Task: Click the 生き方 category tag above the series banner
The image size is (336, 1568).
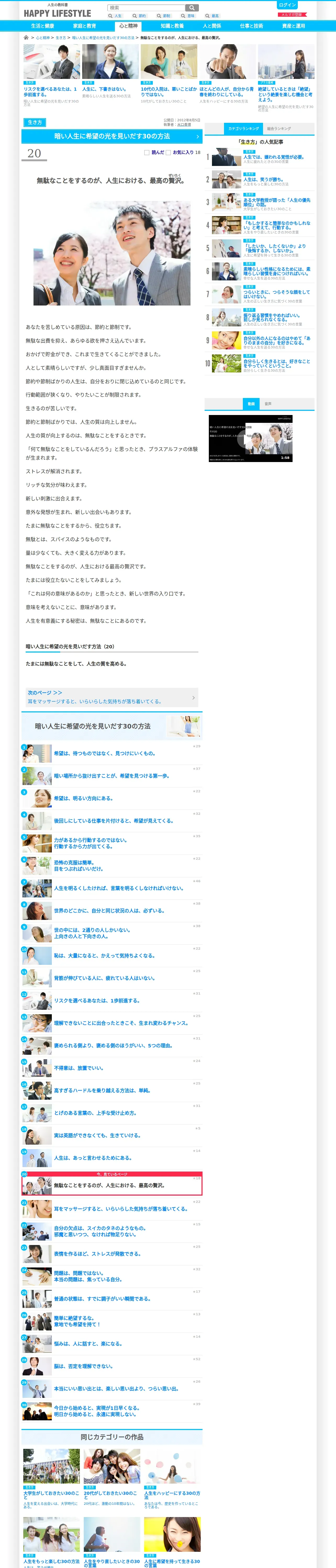Action: click(x=35, y=122)
